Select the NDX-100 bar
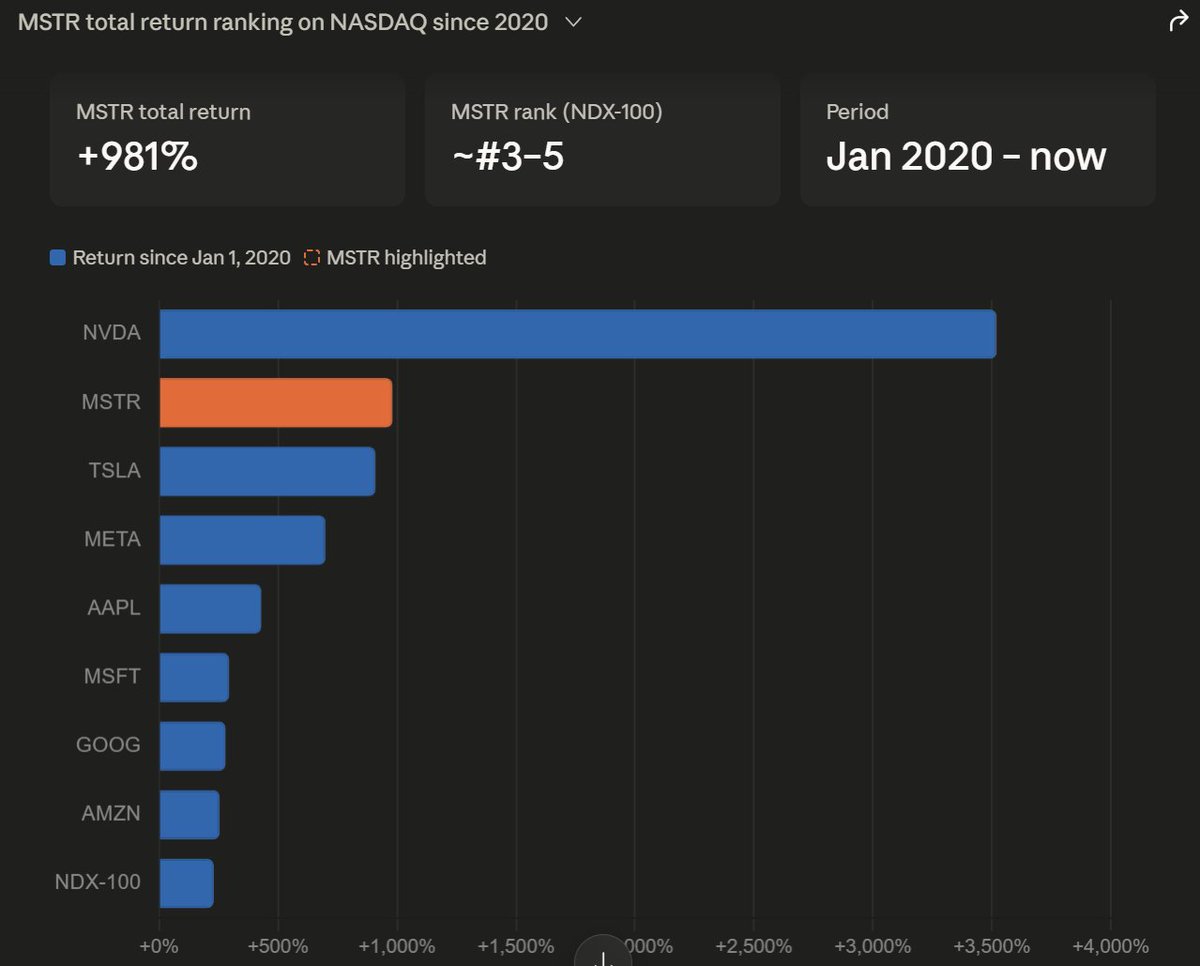The width and height of the screenshot is (1200, 966). [186, 883]
